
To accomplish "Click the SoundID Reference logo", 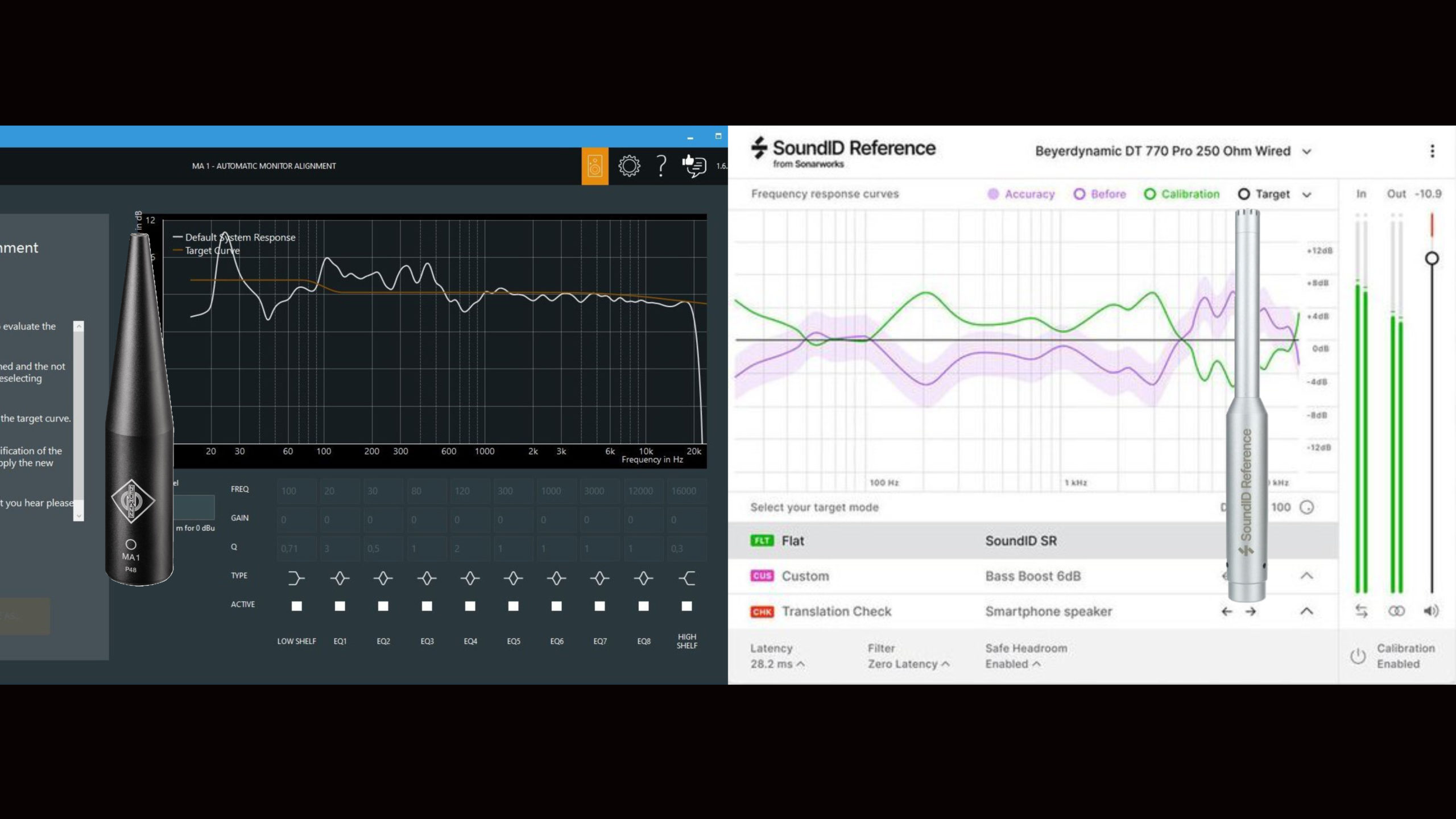I will (x=843, y=152).
